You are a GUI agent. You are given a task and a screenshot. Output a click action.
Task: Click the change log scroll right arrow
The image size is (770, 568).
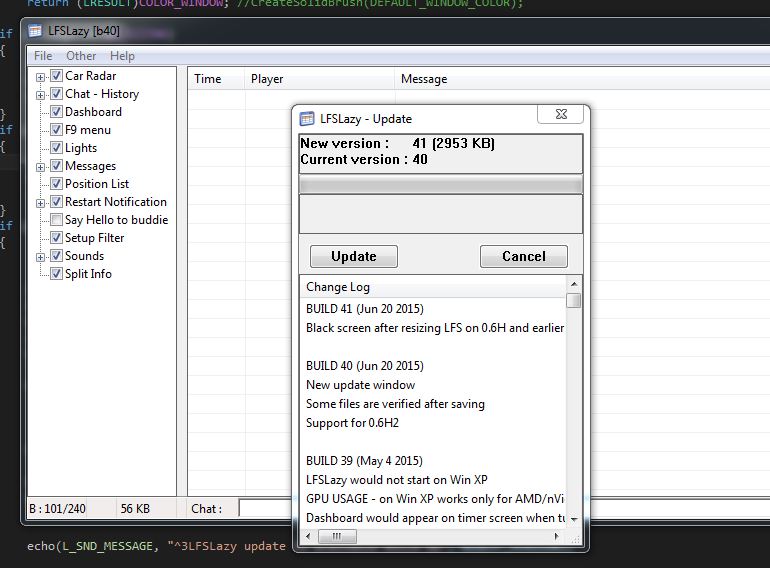coord(556,536)
